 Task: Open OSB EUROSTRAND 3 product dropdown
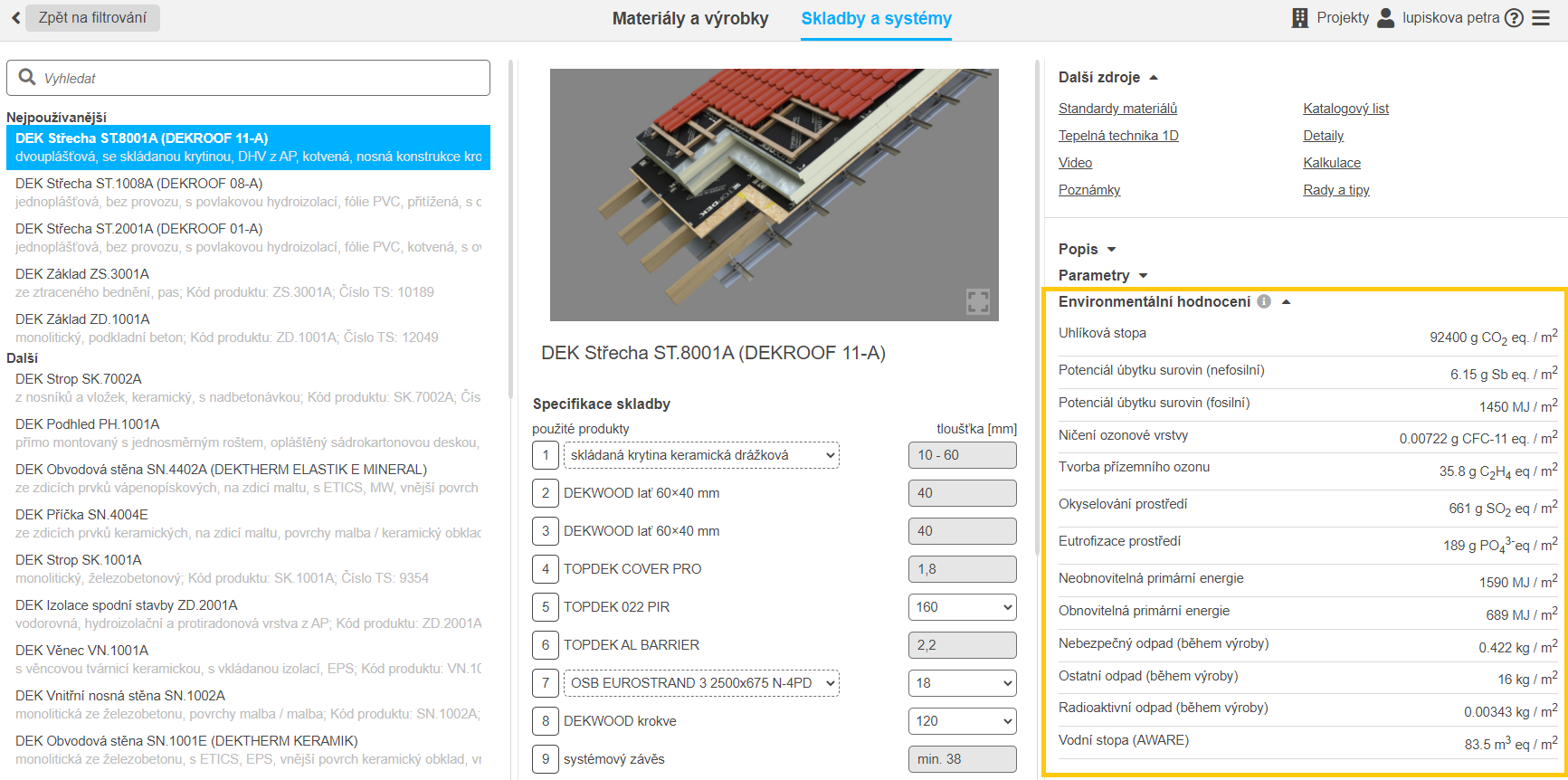pos(701,683)
